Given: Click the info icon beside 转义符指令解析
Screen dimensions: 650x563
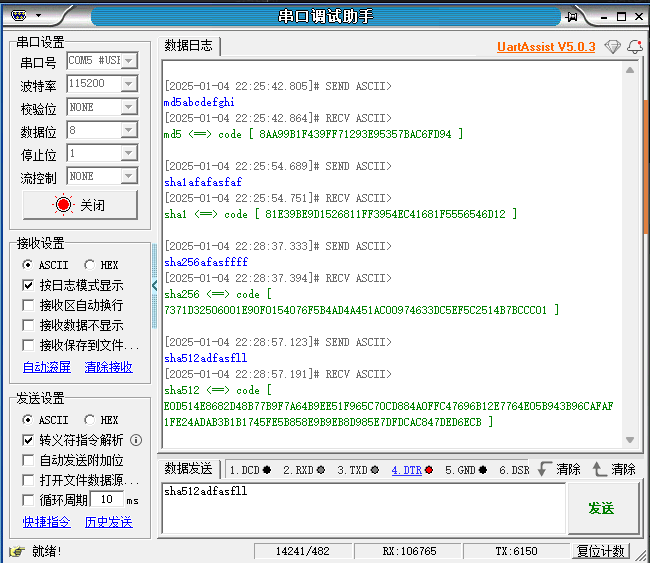Looking at the screenshot, I should (x=136, y=440).
